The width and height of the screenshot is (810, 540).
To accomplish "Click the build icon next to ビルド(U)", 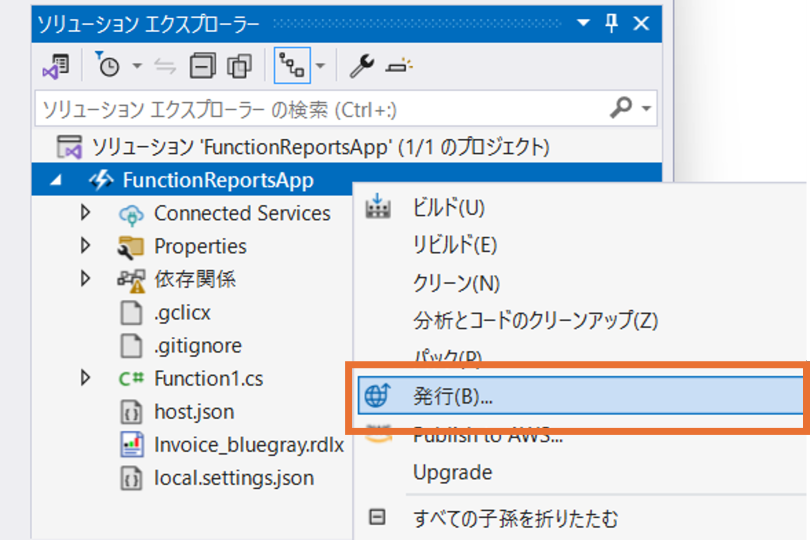I will [x=378, y=207].
